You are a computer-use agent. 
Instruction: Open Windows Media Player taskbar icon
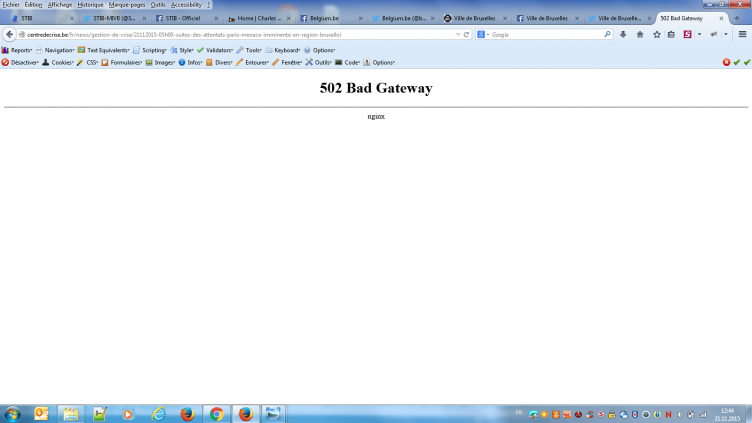(128, 414)
